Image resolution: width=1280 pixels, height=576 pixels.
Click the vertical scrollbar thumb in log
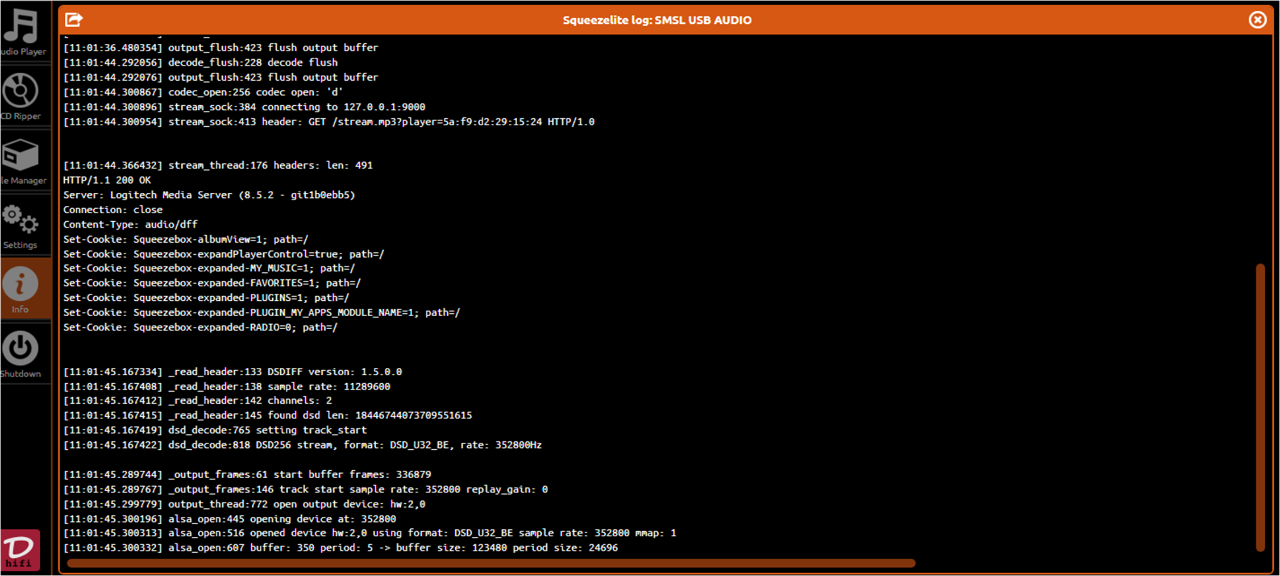tap(1260, 406)
